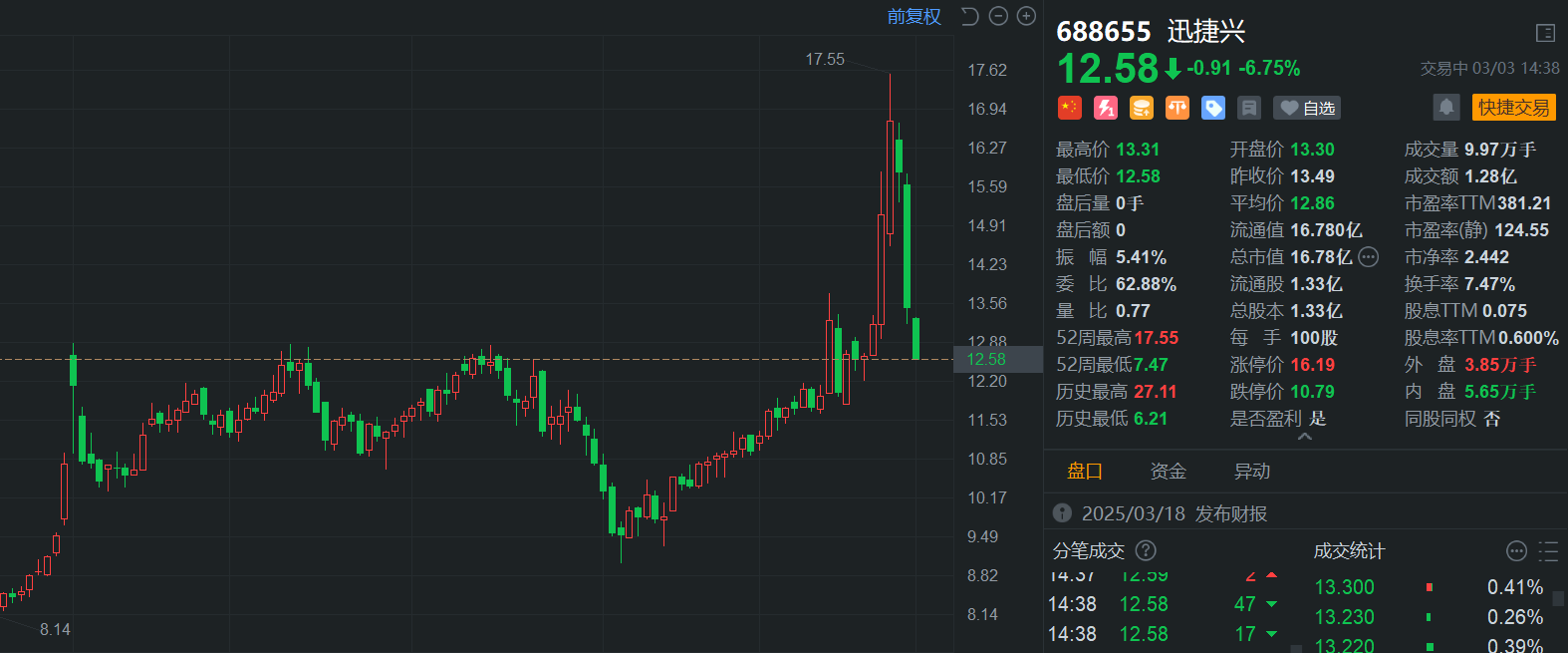This screenshot has height=653, width=1568.
Task: Toggle the price alert bell
Action: (1445, 107)
